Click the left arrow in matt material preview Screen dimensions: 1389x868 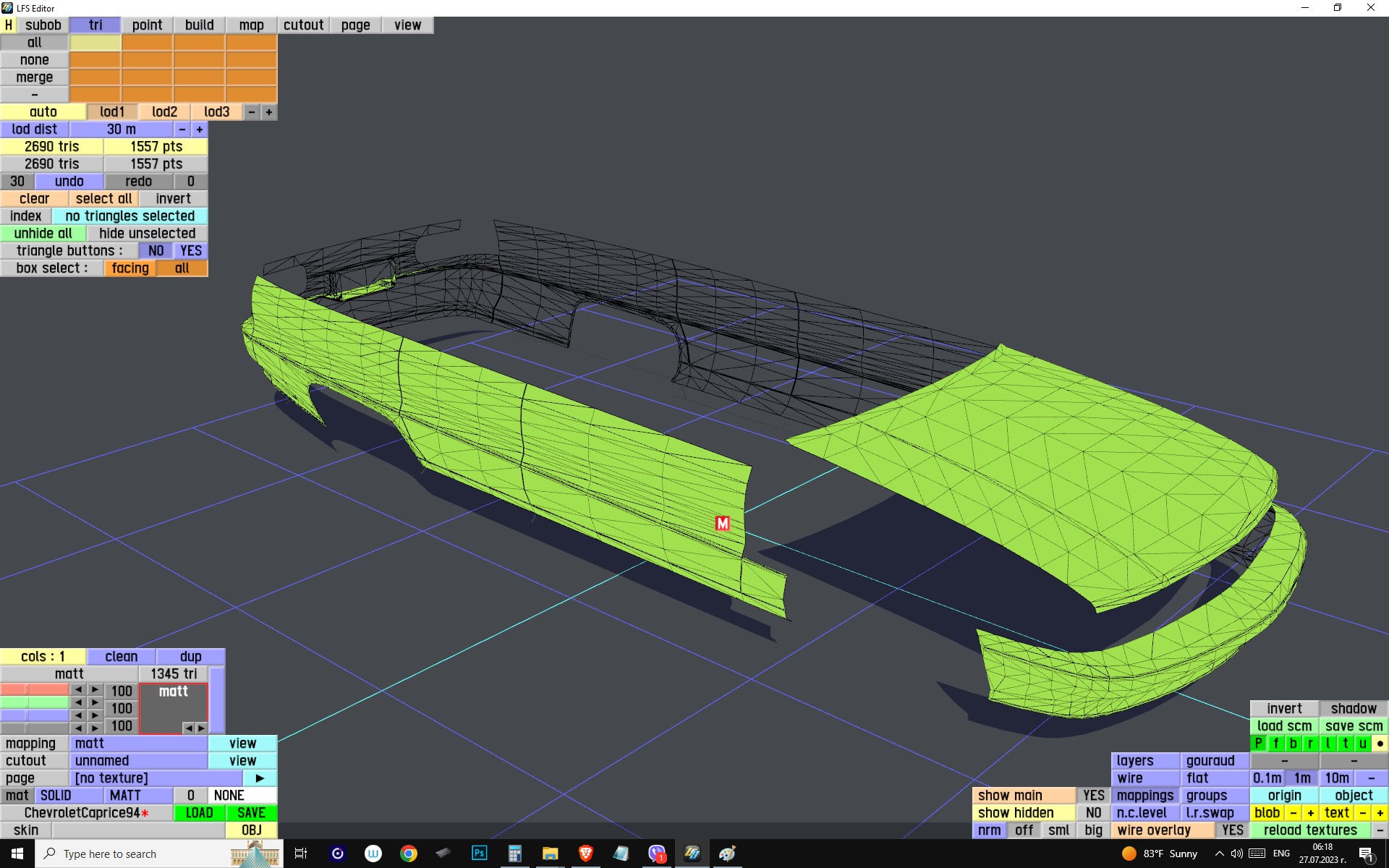(x=188, y=728)
